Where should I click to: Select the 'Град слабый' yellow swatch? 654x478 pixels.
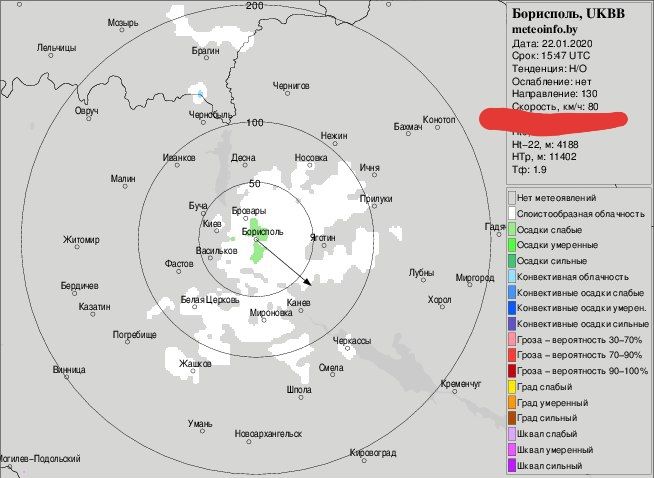(512, 387)
